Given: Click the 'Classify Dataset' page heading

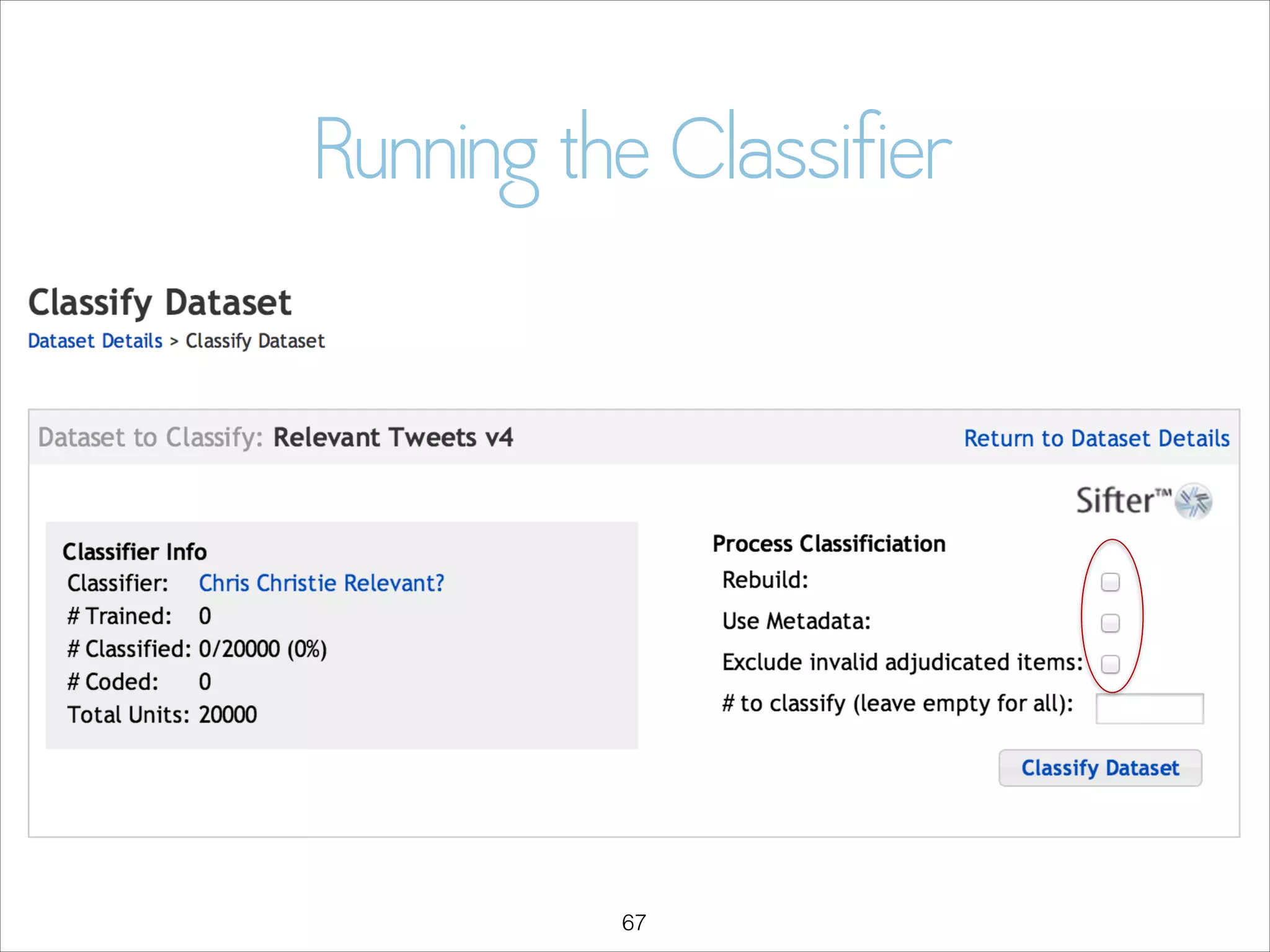Looking at the screenshot, I should pyautogui.click(x=160, y=302).
